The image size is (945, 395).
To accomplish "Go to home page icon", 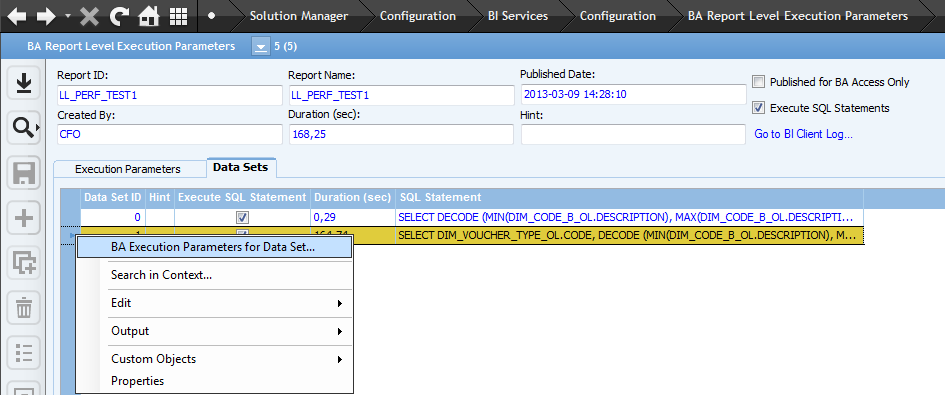I will click(148, 16).
